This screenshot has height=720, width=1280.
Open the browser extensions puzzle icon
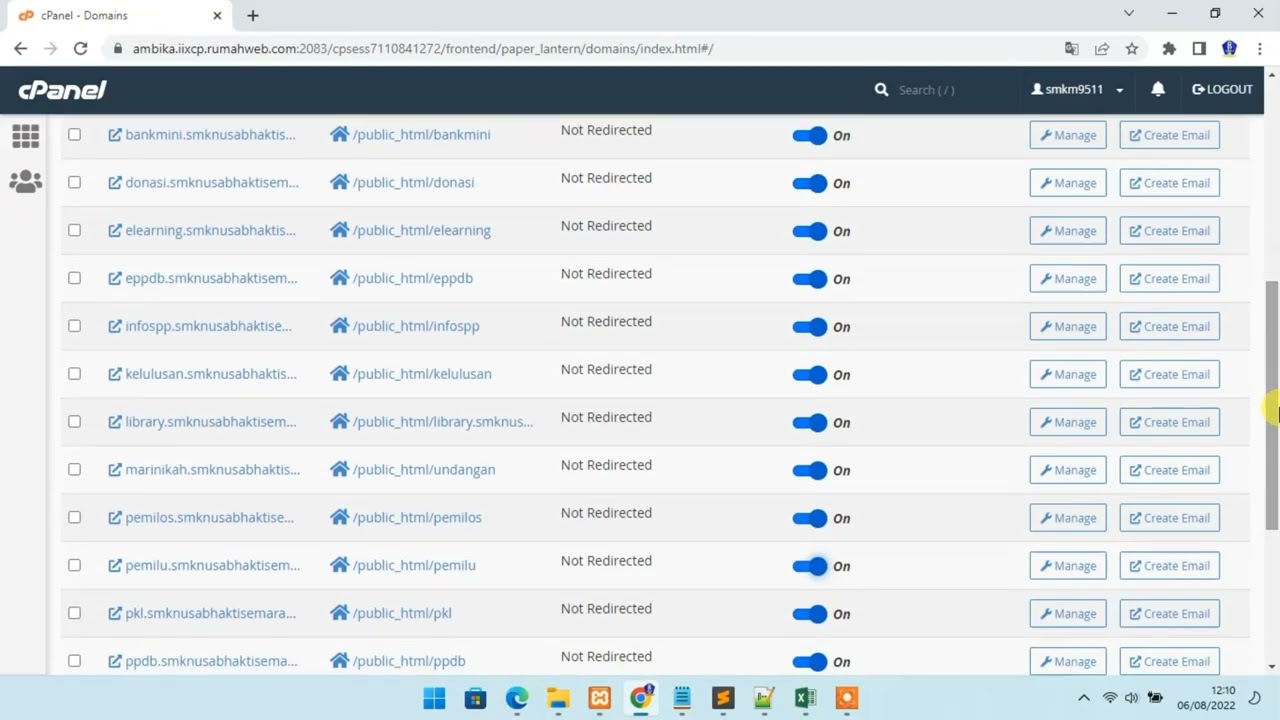pos(1169,48)
